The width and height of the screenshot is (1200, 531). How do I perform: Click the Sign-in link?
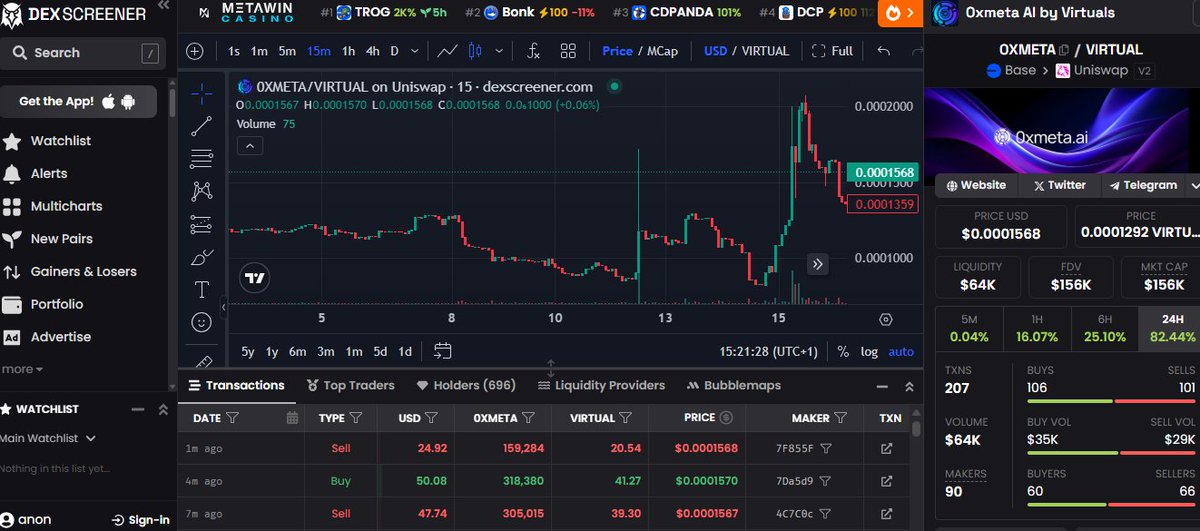140,520
